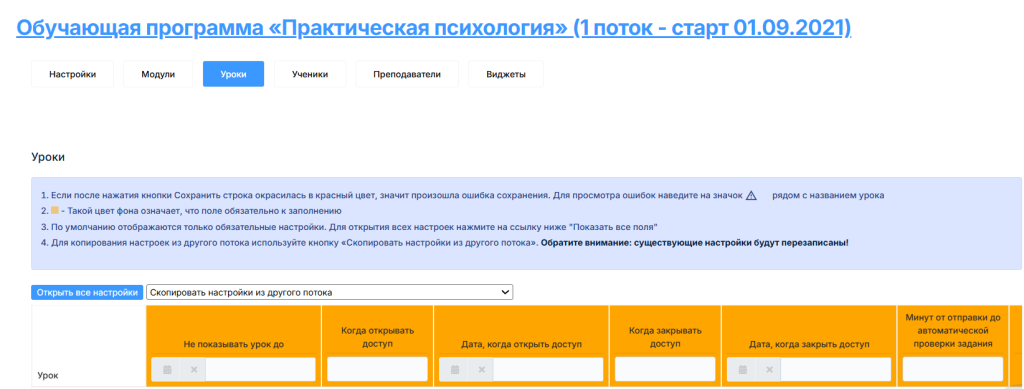Focus the Дата, когда закрыть доступ field

836,369
